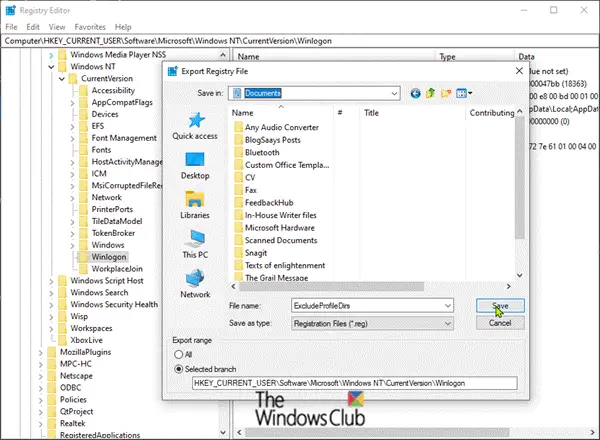Go to Desktop in places bar
This screenshot has width=600, height=440.
click(195, 166)
